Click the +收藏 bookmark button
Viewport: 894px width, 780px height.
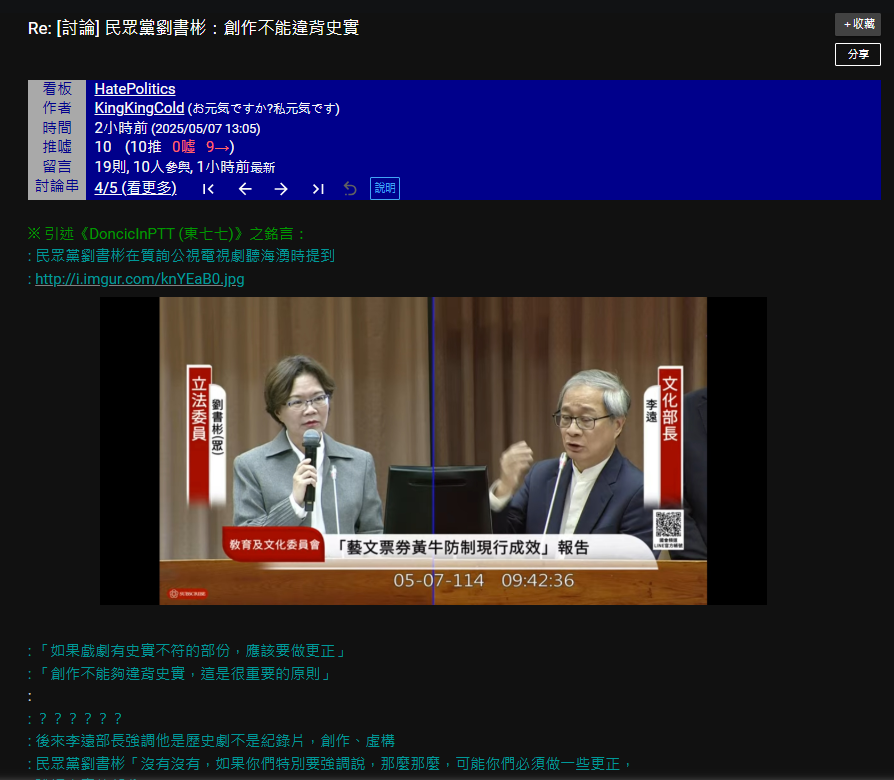[x=858, y=24]
